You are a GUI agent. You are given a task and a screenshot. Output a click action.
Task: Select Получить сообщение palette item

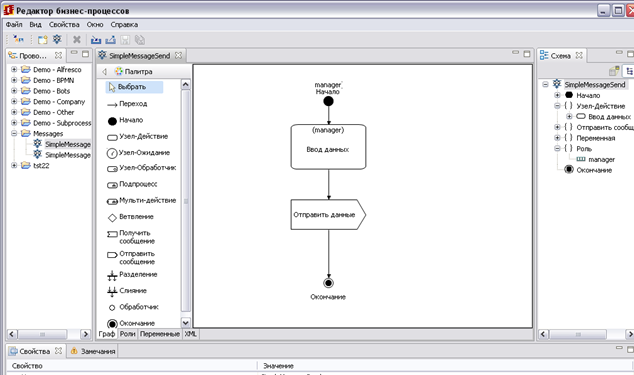(131, 237)
